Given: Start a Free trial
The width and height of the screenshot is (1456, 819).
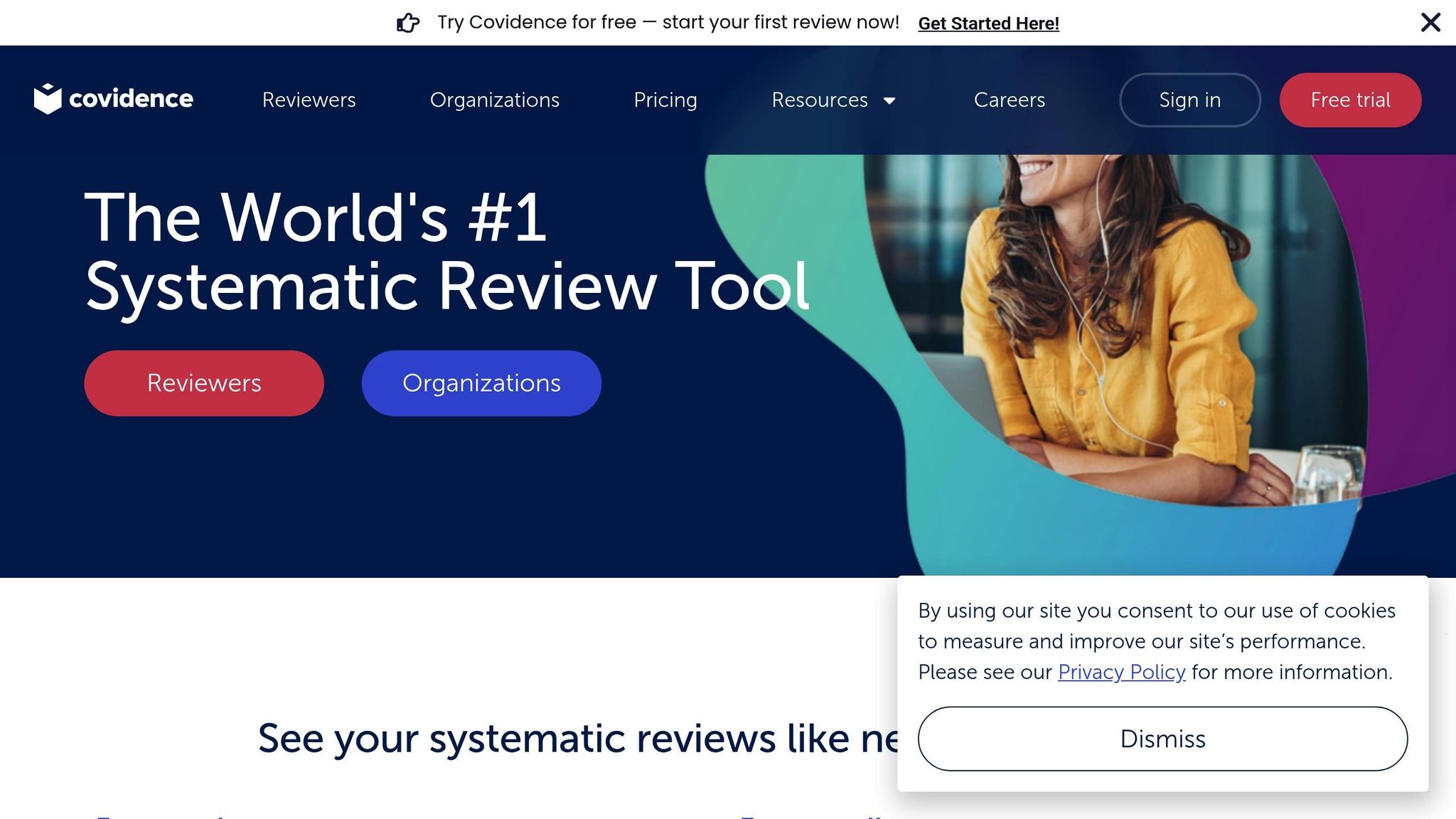Looking at the screenshot, I should pyautogui.click(x=1350, y=100).
